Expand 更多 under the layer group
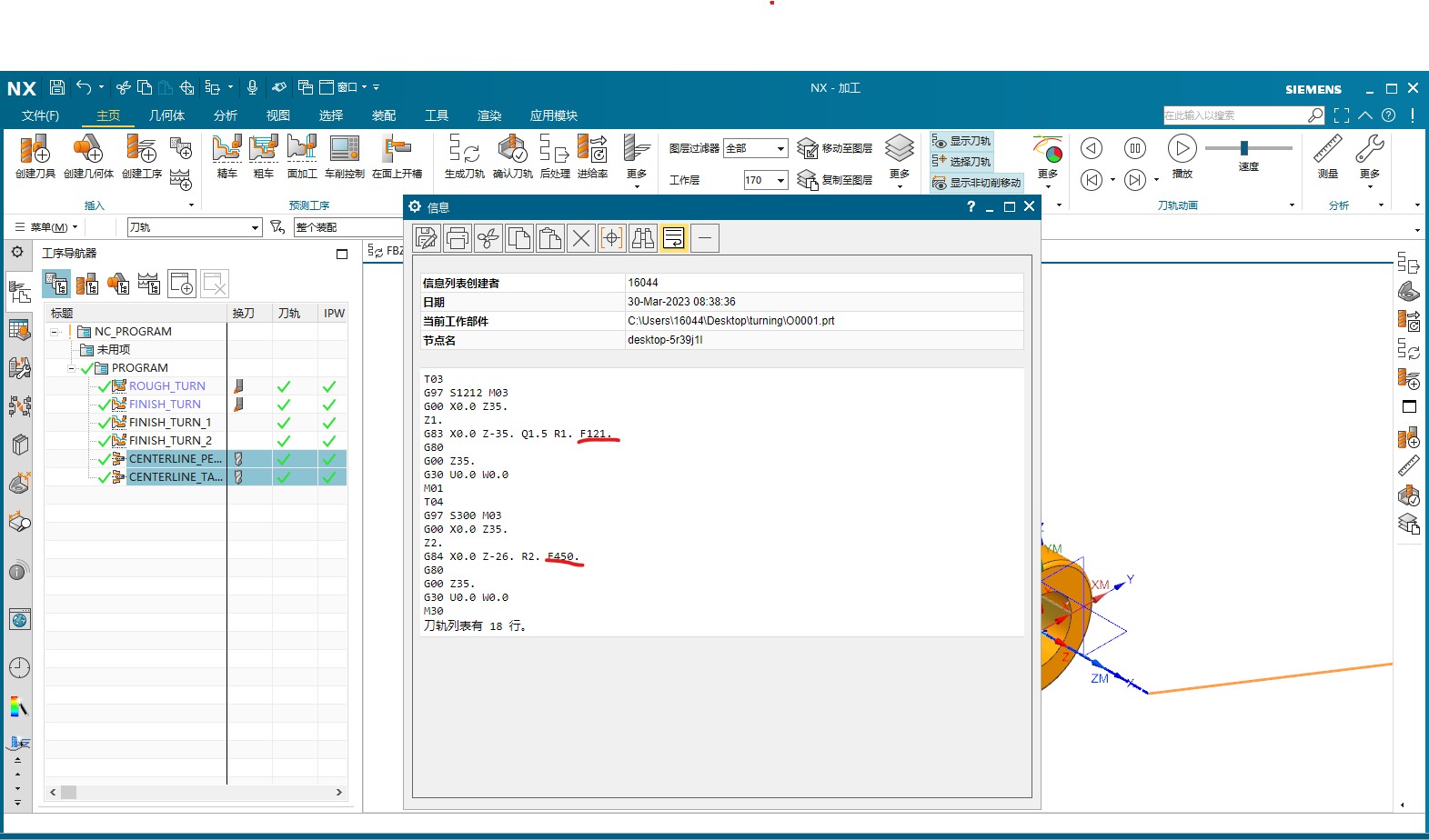This screenshot has width=1429, height=840. coord(900,160)
